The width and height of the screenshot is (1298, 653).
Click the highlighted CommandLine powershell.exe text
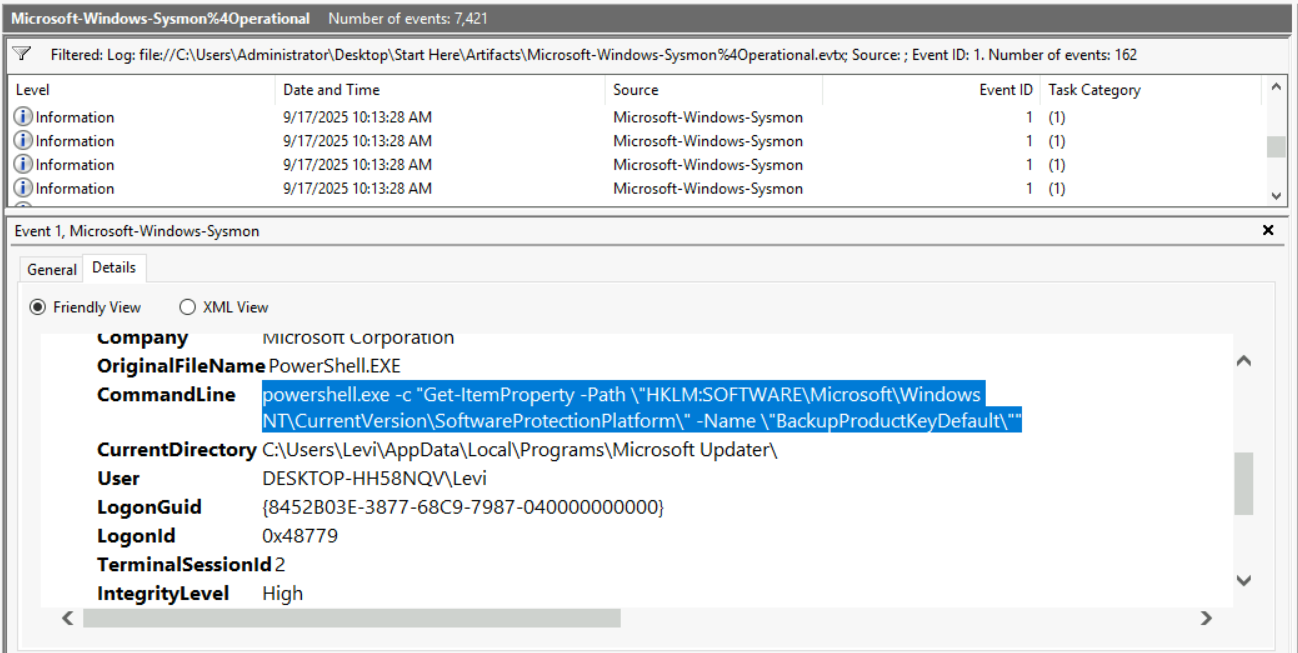[x=642, y=408]
